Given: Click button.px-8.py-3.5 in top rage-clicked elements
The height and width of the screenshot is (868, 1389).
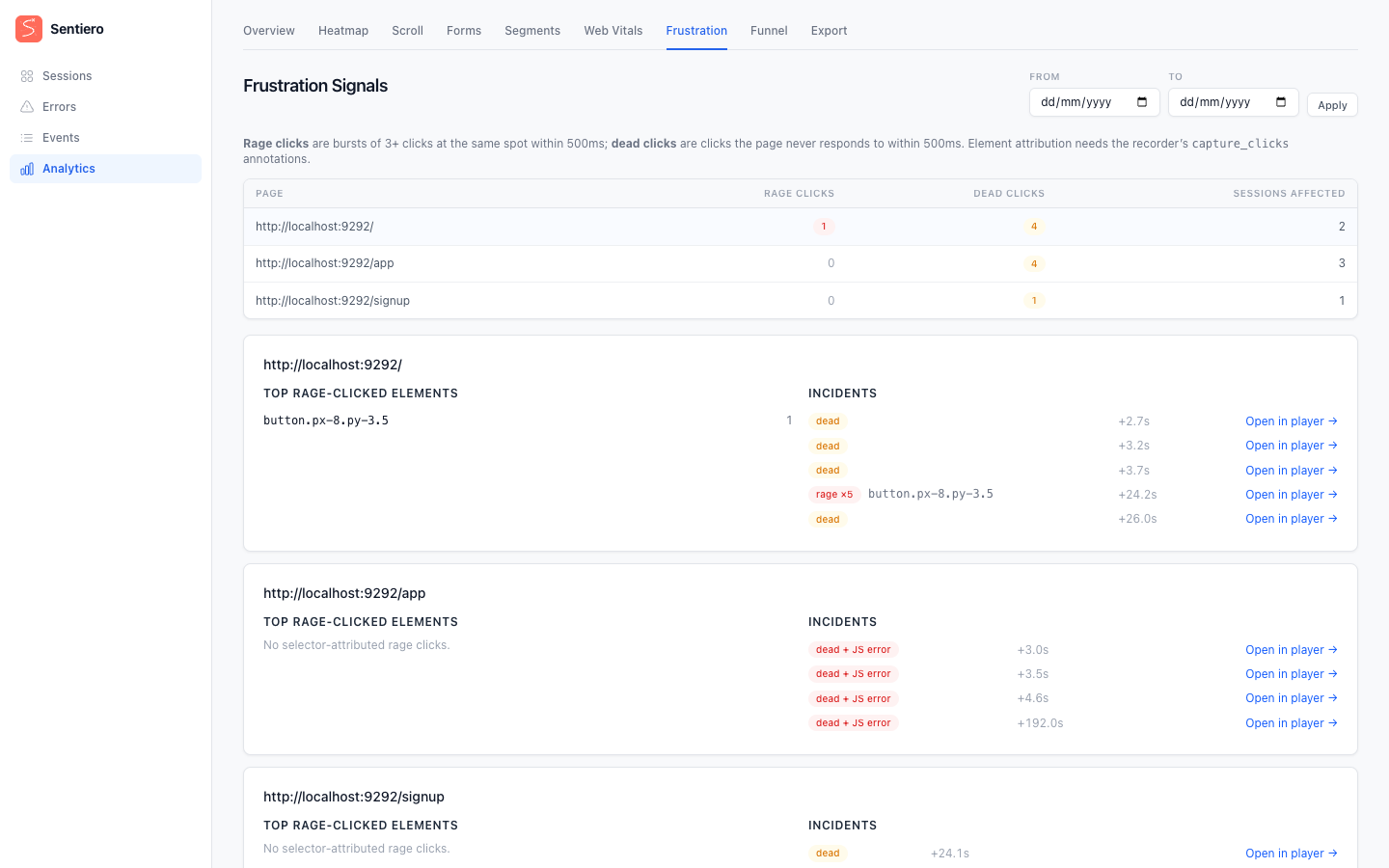Looking at the screenshot, I should pos(326,420).
